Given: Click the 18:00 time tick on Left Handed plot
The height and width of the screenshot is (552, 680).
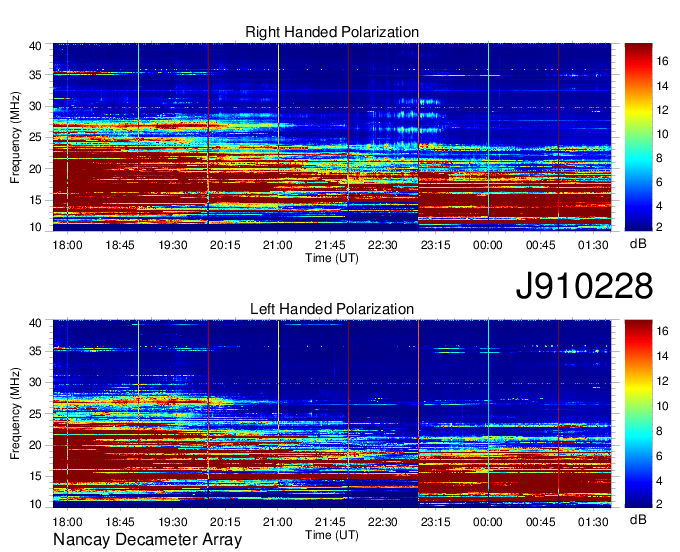Looking at the screenshot, I should tap(67, 522).
